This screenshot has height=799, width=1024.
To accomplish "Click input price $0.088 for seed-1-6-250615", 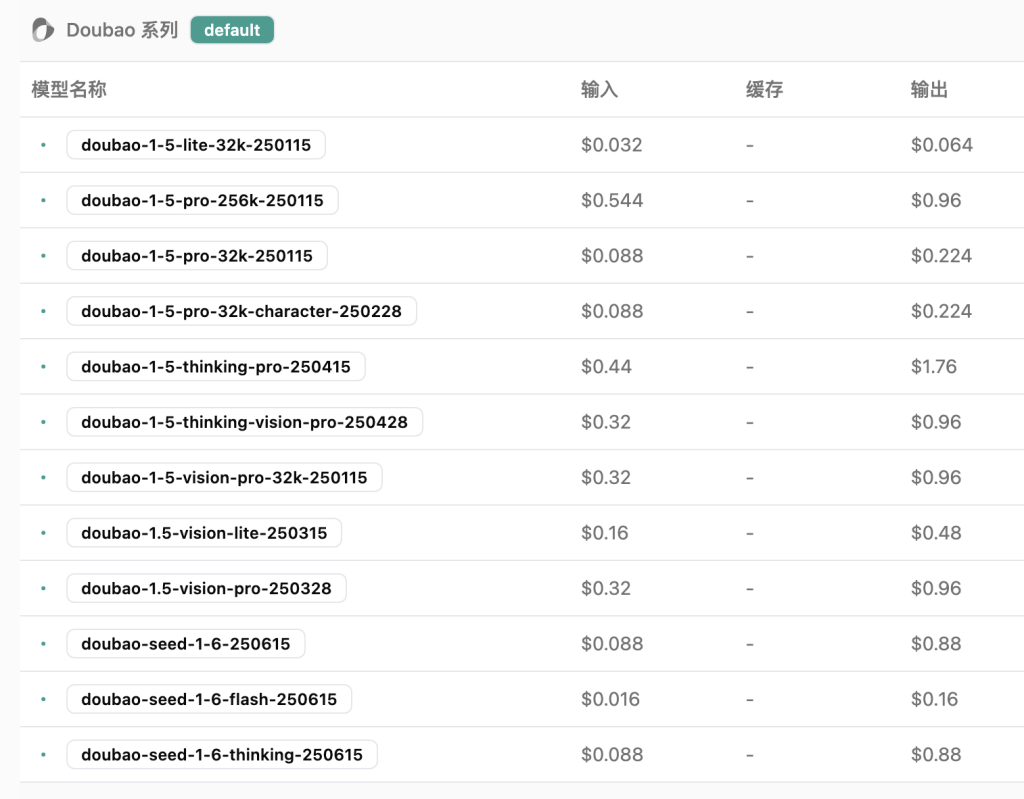I will point(612,644).
